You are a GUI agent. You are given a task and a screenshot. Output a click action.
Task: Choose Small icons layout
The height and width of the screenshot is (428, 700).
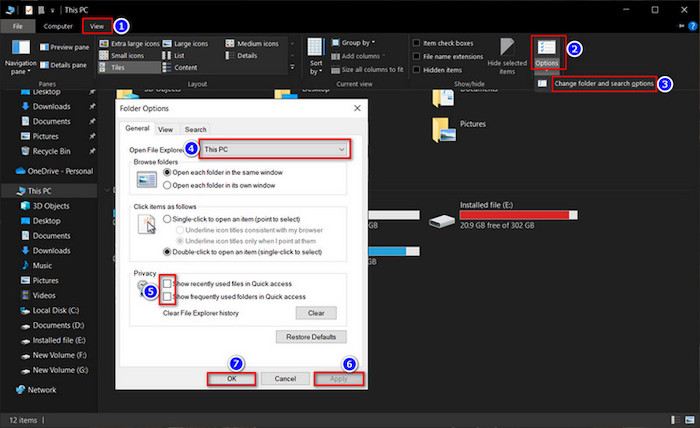(x=122, y=55)
